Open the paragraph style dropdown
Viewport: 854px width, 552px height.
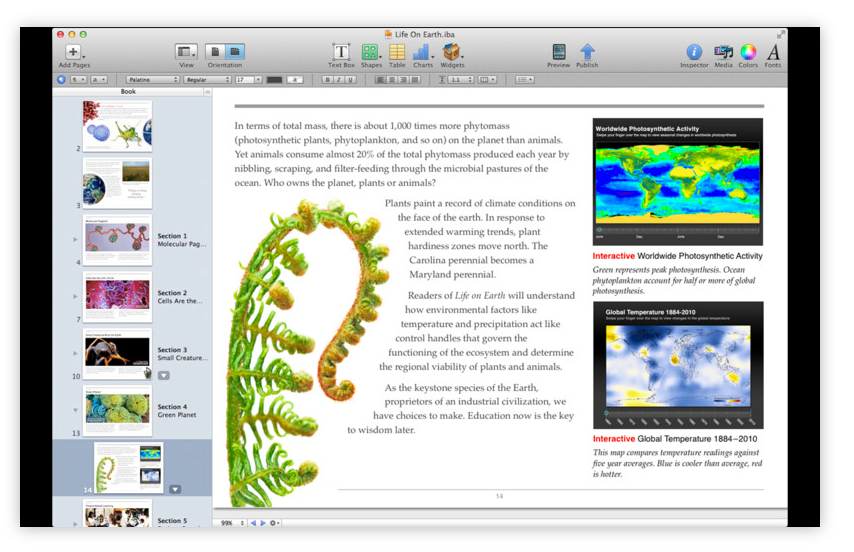pyautogui.click(x=77, y=79)
